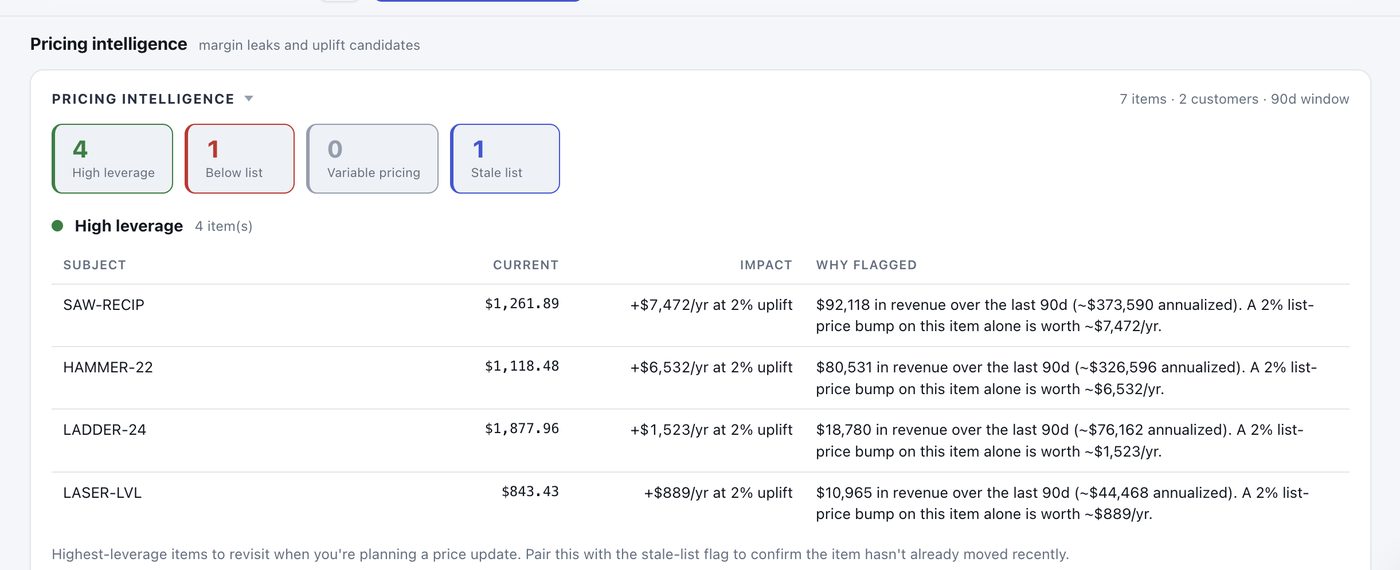This screenshot has height=570, width=1400.
Task: Click the $1,261.89 current price
Action: point(522,304)
